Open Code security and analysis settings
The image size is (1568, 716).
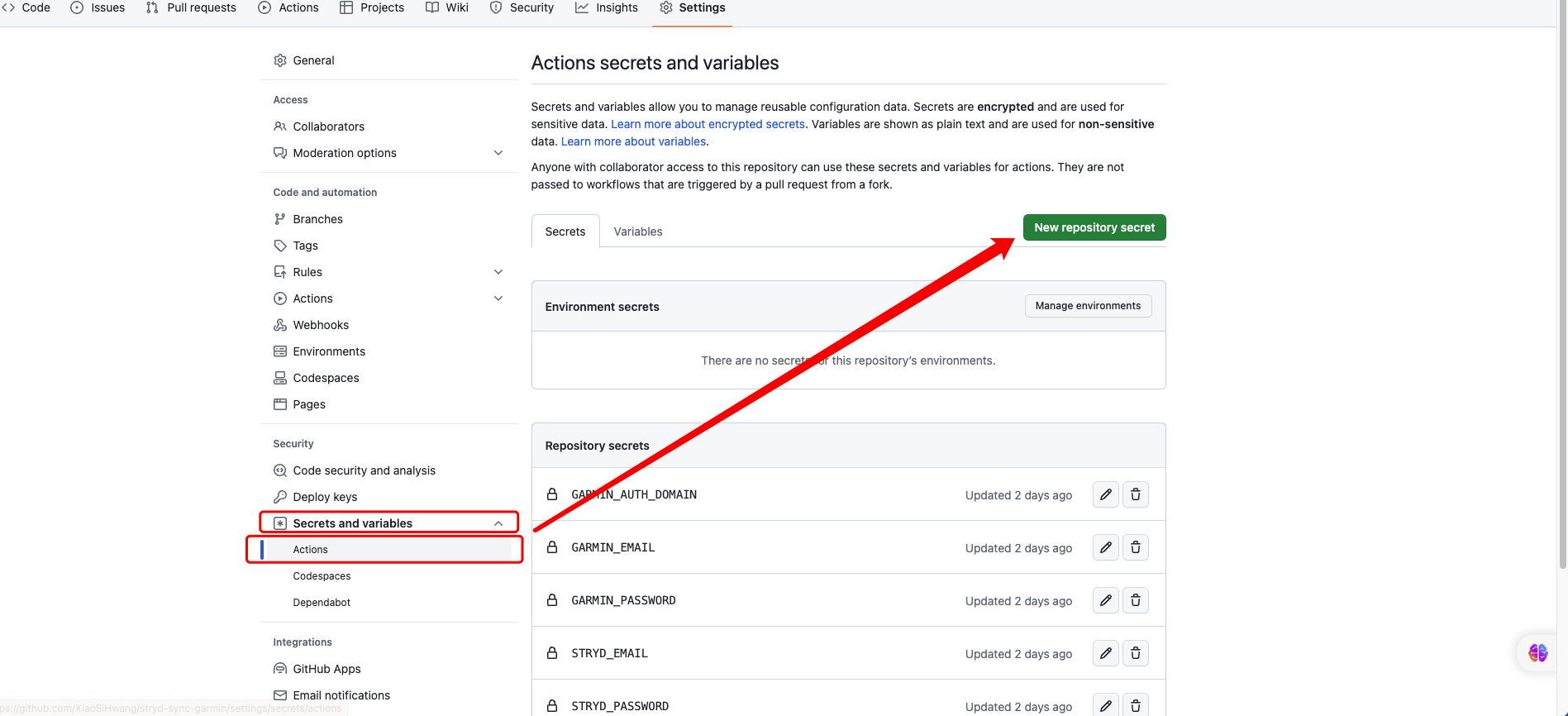pyautogui.click(x=388, y=470)
